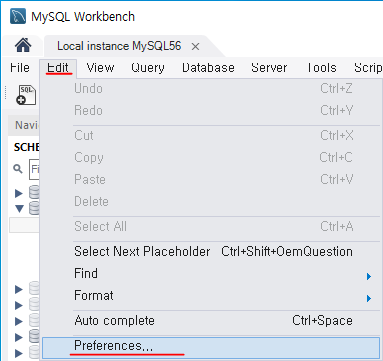Click the greyed-out Redo entry
This screenshot has width=383, height=361.
pos(211,111)
